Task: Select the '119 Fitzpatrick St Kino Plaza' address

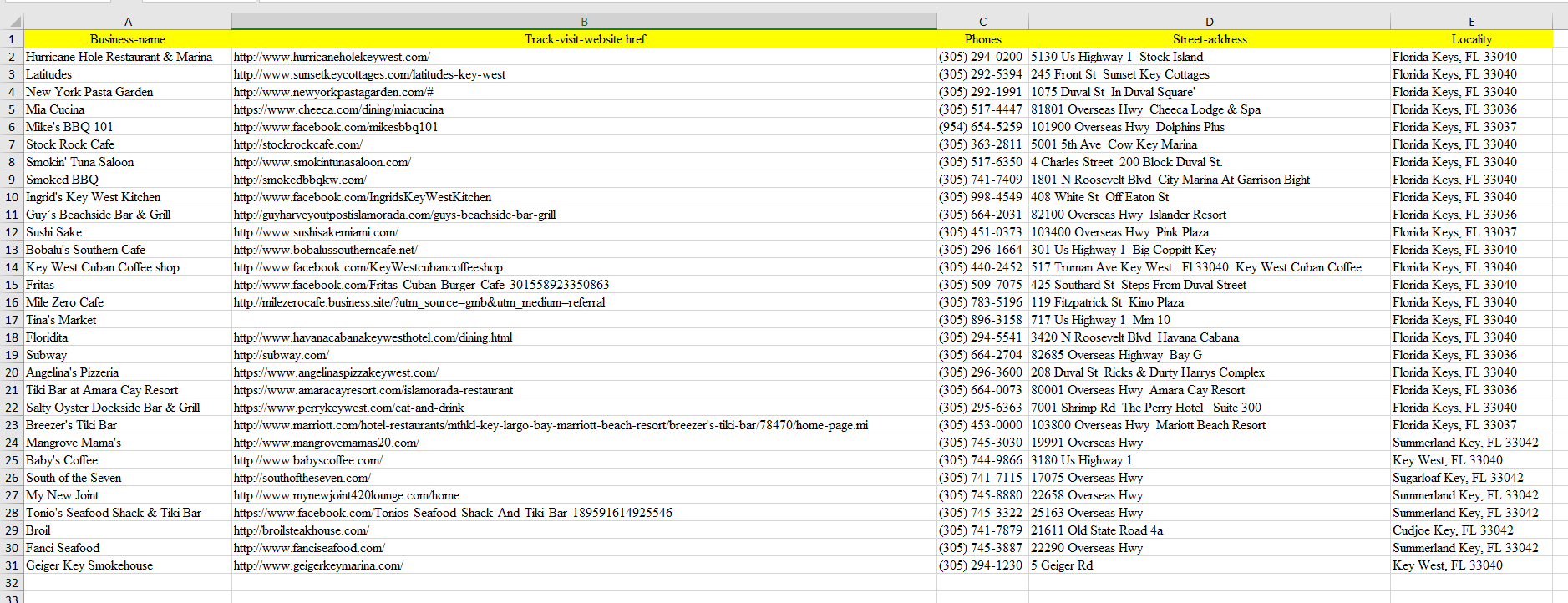Action: (1210, 302)
